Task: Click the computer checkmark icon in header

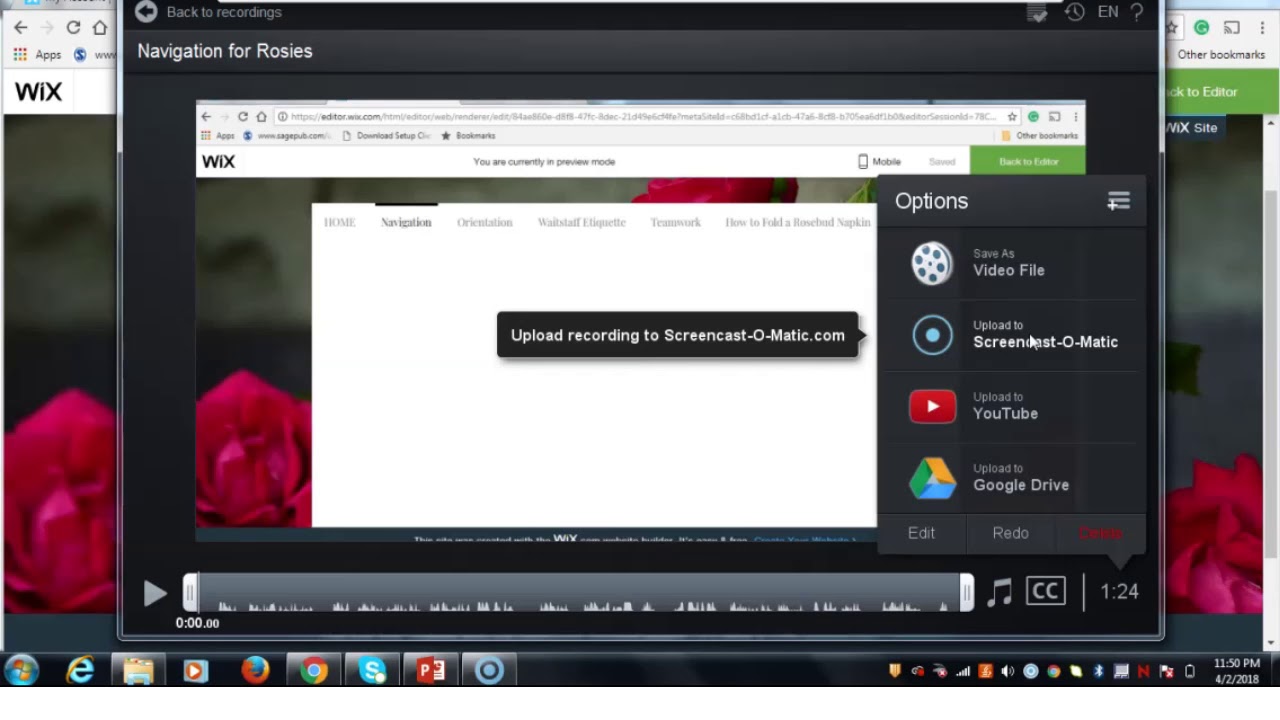Action: (1037, 12)
